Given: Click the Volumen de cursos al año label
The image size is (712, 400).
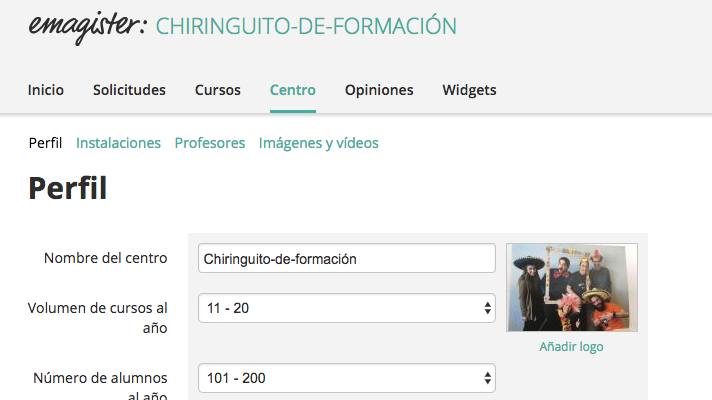Looking at the screenshot, I should point(98,318).
